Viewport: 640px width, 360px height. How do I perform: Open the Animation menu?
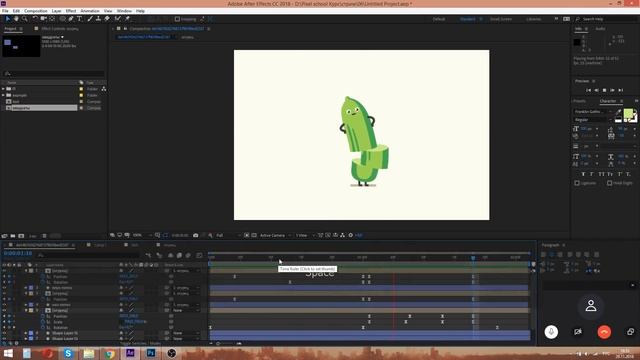(x=90, y=11)
